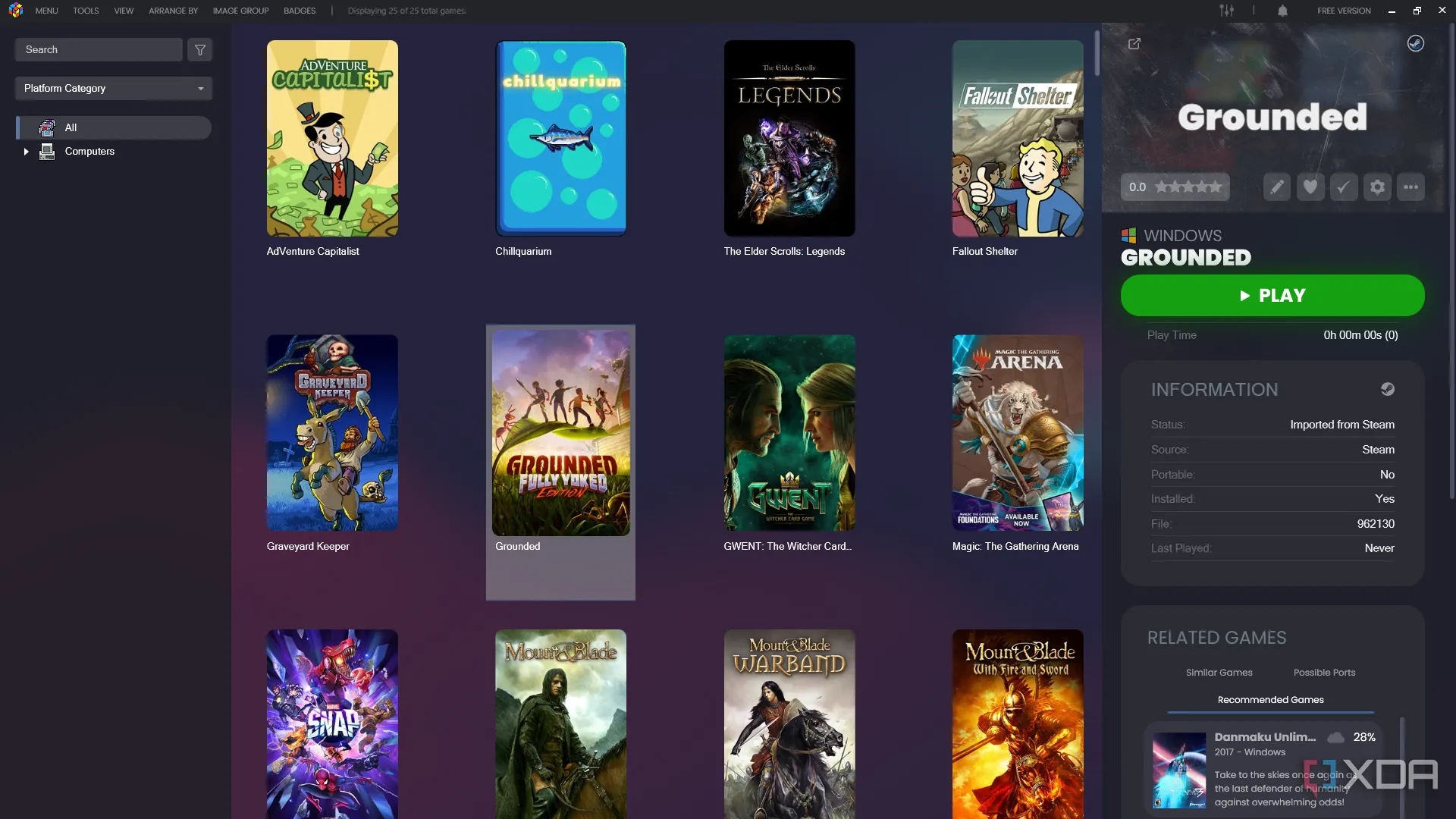Click the 'Graveyard Keeper' title text
Image resolution: width=1456 pixels, height=819 pixels.
click(x=308, y=547)
